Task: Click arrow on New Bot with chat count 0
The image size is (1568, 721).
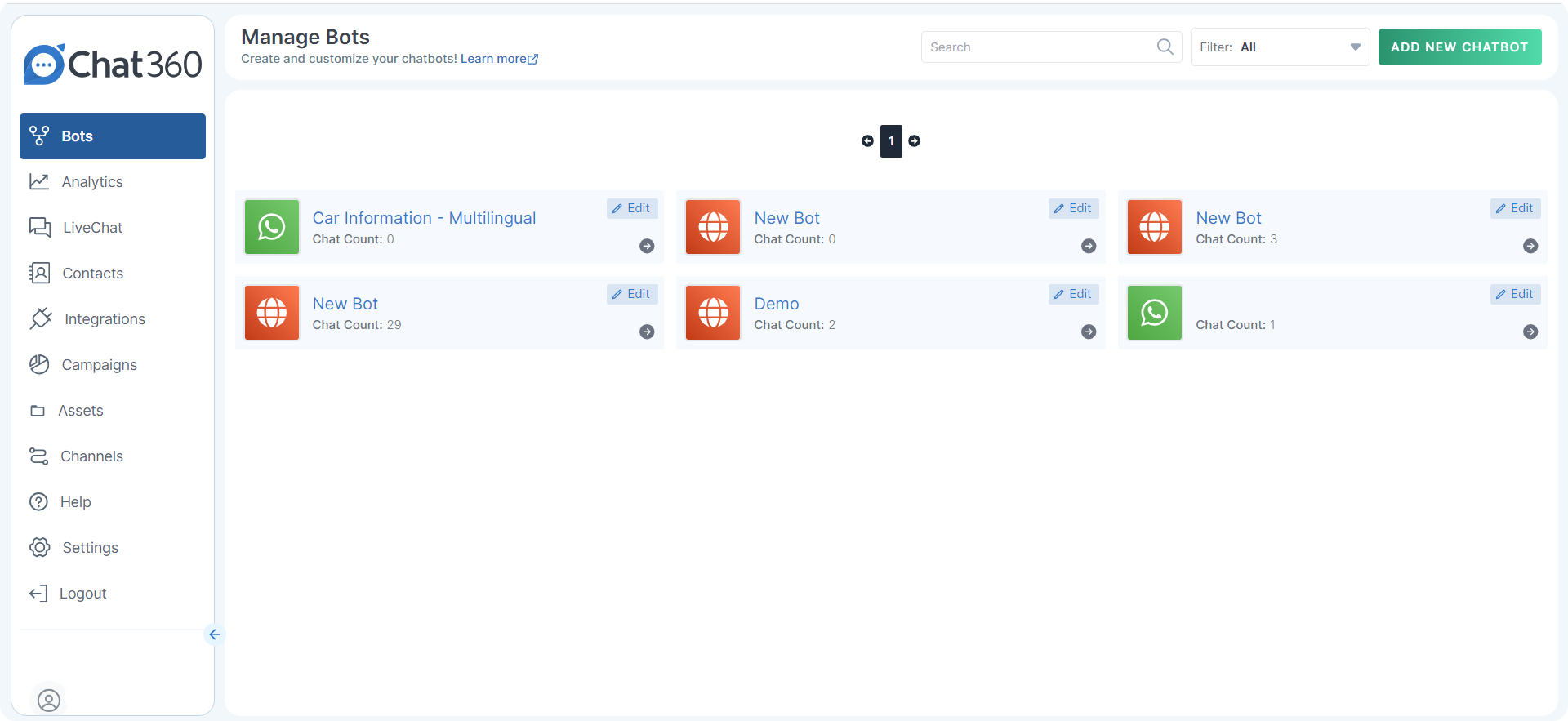Action: [x=1089, y=246]
